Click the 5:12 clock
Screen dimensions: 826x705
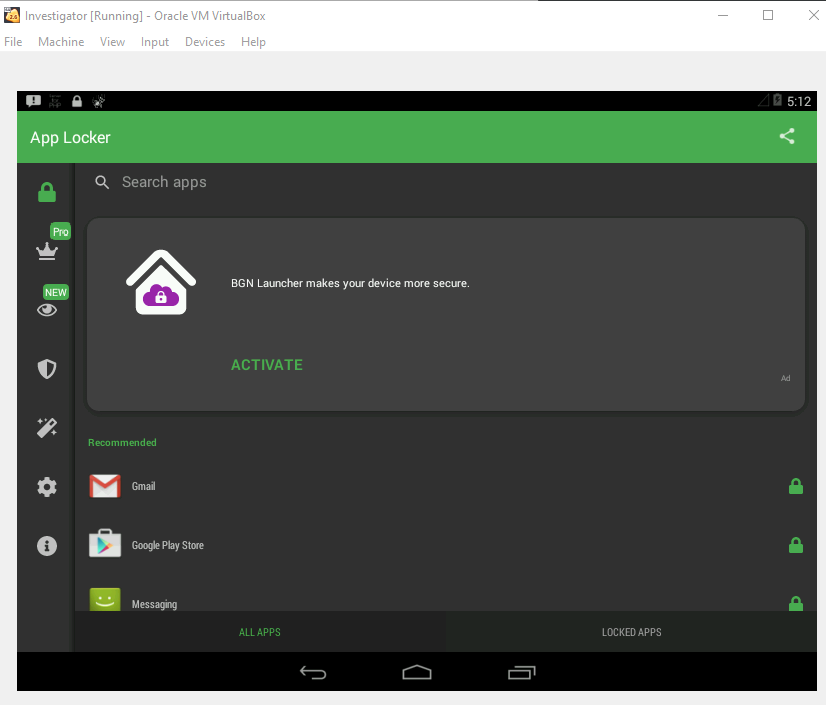(799, 101)
